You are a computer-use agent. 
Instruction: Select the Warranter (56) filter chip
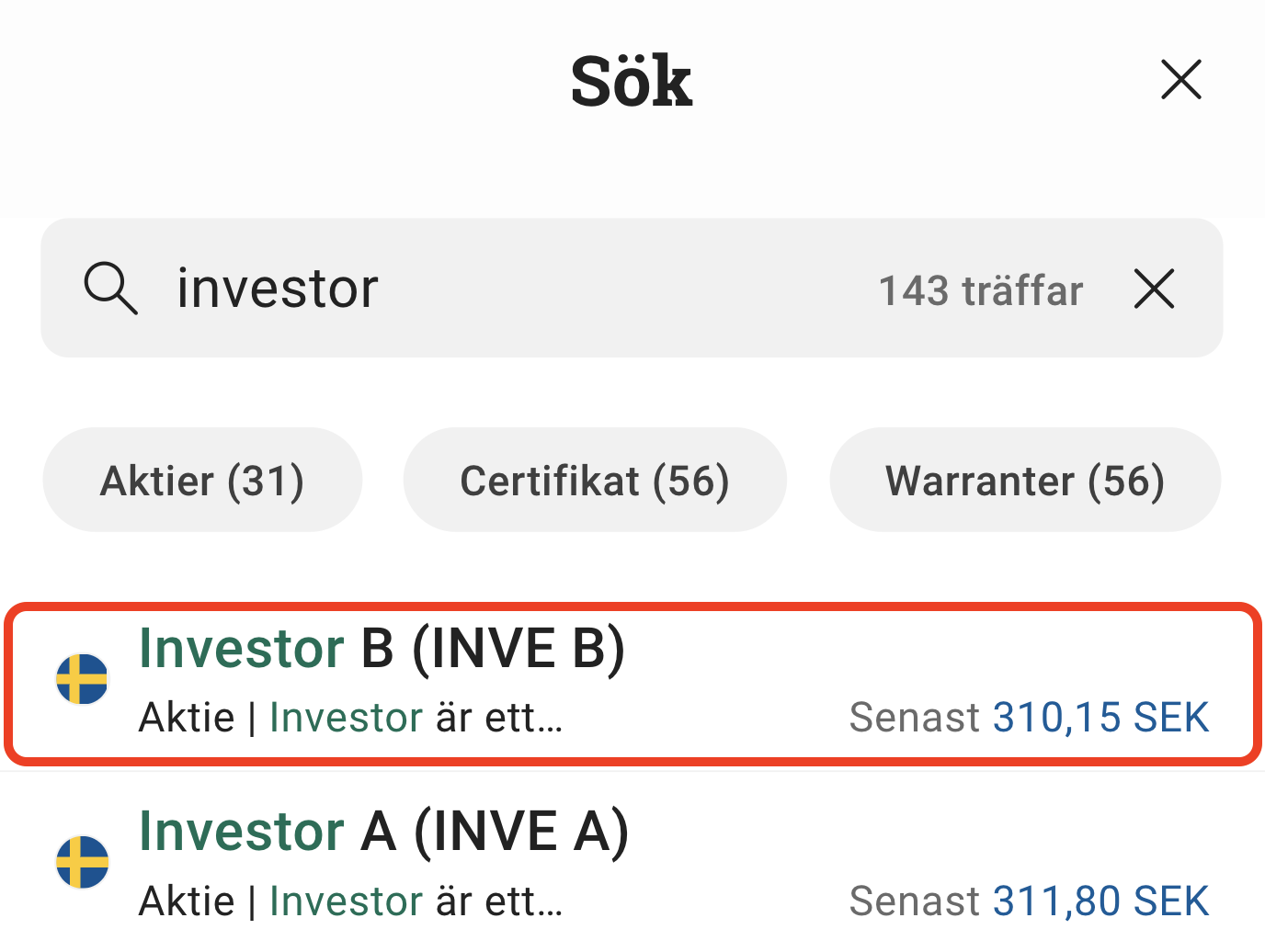click(x=1025, y=481)
